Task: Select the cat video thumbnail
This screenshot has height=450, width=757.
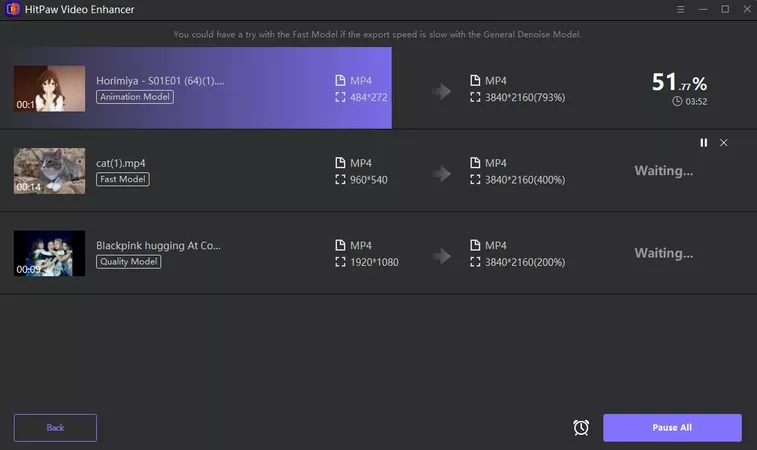Action: pyautogui.click(x=49, y=171)
